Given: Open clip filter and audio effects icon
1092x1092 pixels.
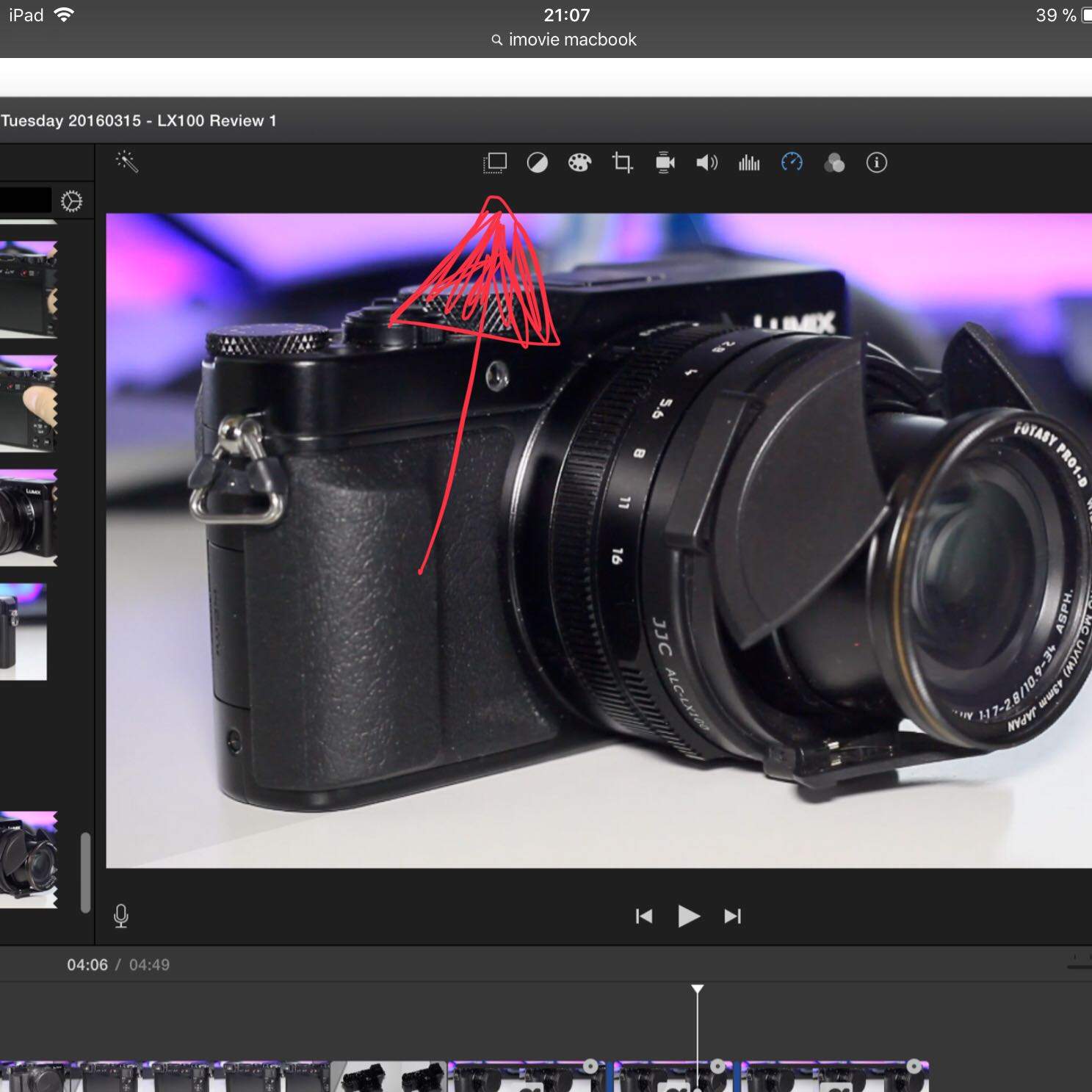Looking at the screenshot, I should point(834,162).
